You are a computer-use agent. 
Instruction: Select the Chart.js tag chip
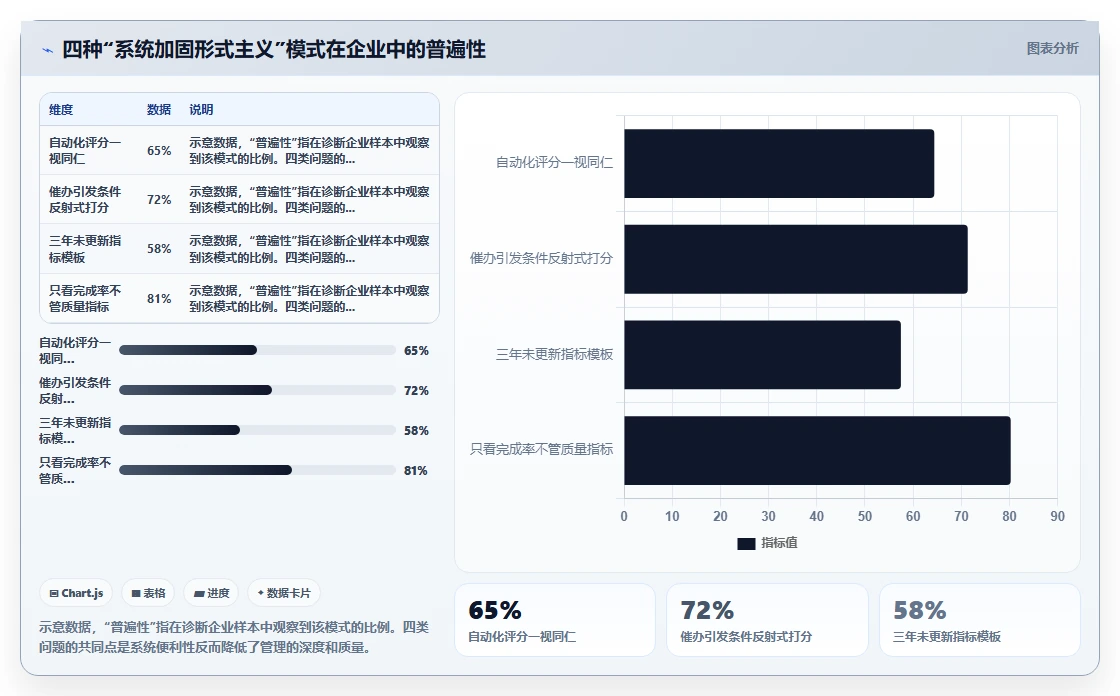(76, 593)
